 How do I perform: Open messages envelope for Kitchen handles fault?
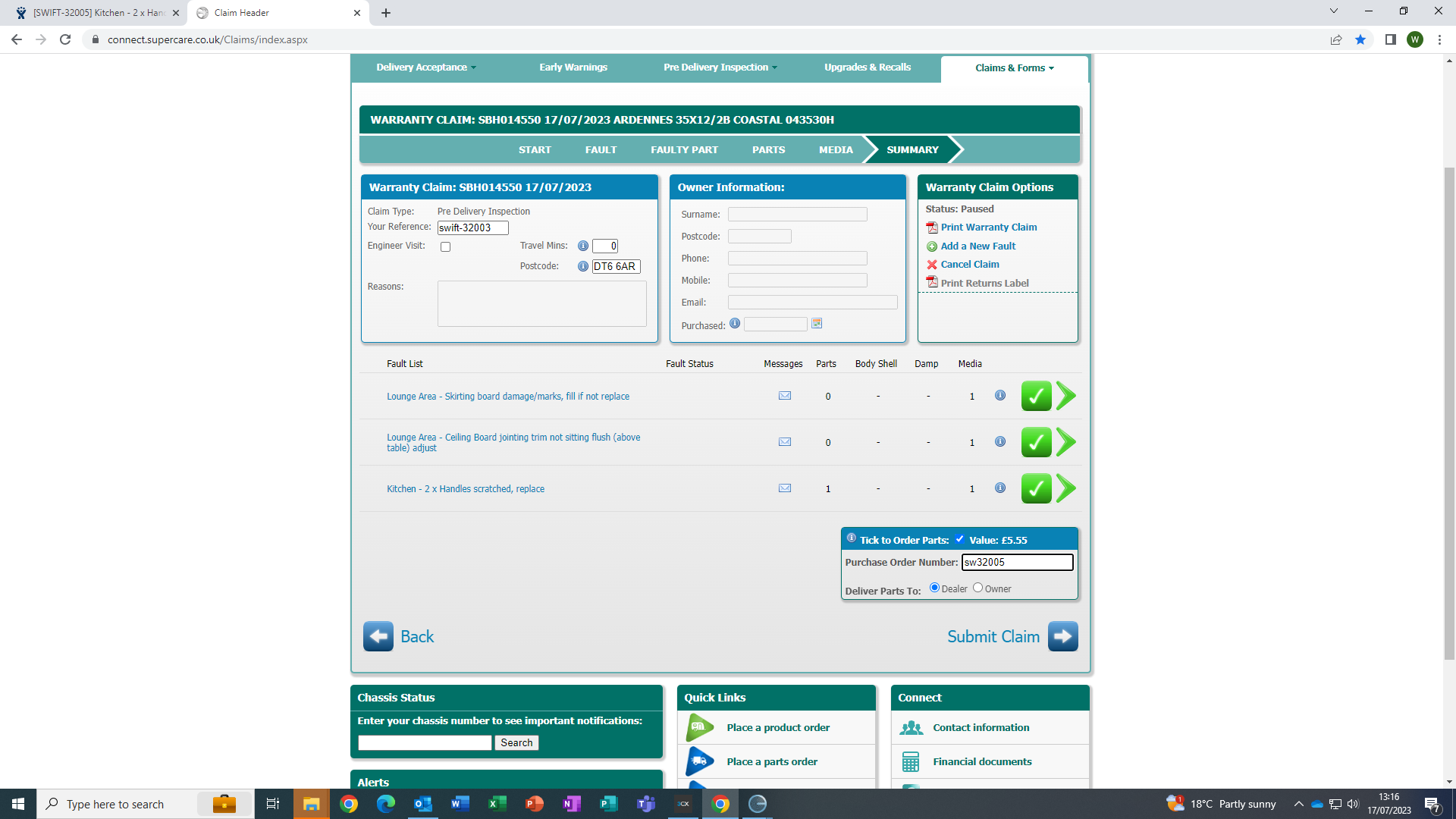pos(785,488)
